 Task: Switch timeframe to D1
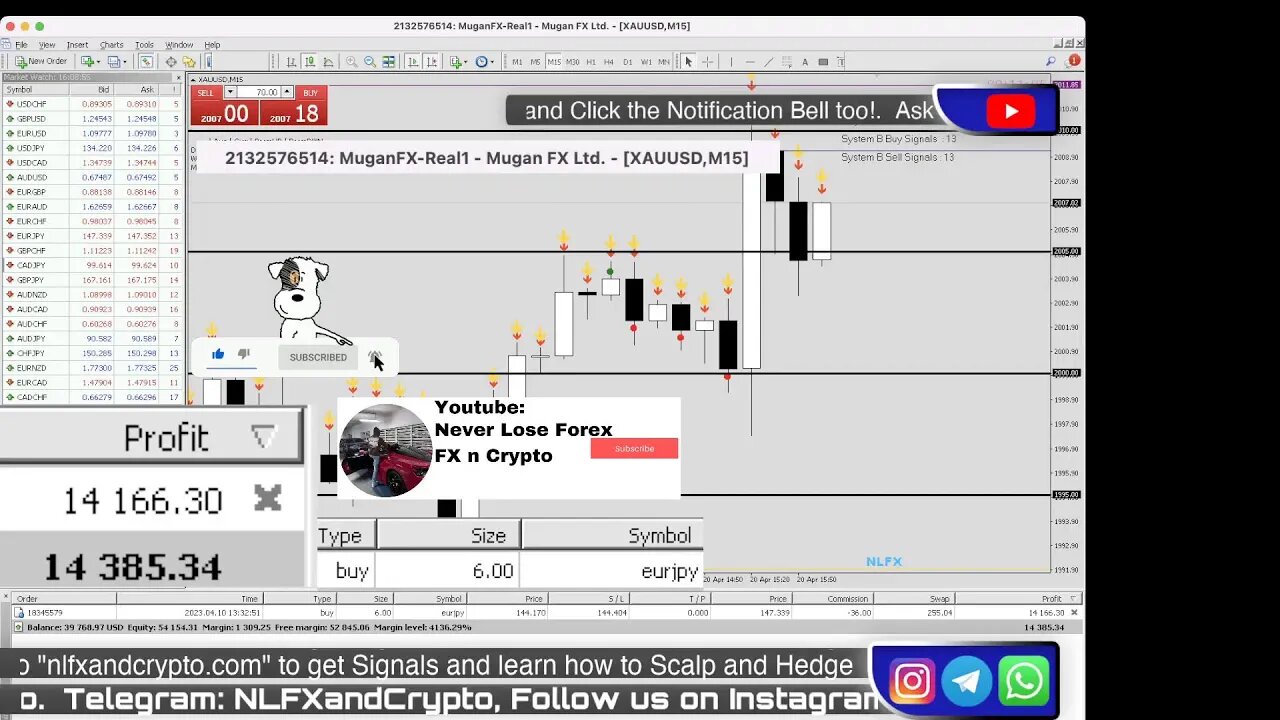coord(627,62)
